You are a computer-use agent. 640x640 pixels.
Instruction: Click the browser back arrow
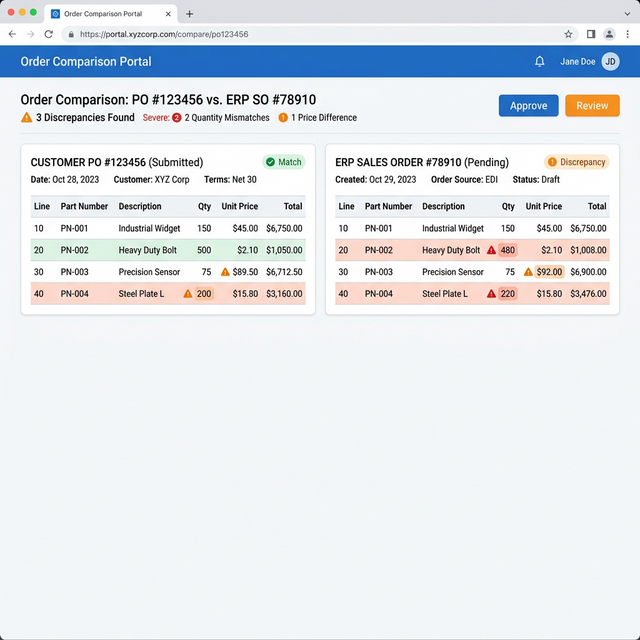pyautogui.click(x=12, y=34)
